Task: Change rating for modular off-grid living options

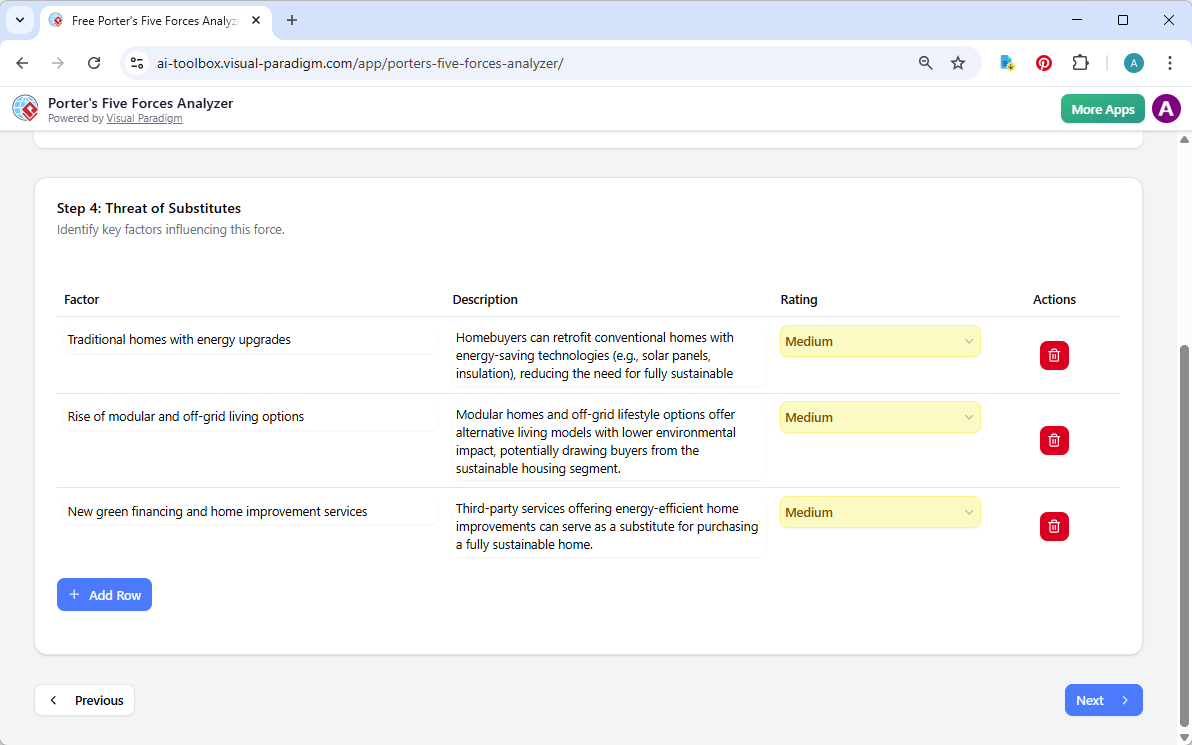Action: (879, 417)
